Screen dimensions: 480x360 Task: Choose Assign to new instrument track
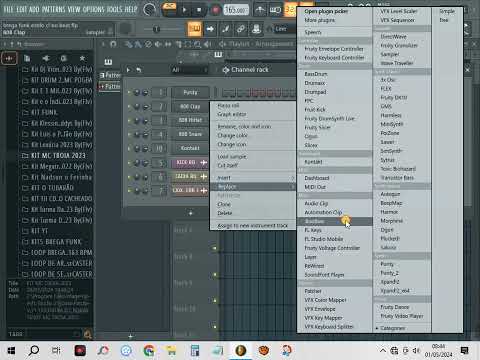pyautogui.click(x=252, y=226)
